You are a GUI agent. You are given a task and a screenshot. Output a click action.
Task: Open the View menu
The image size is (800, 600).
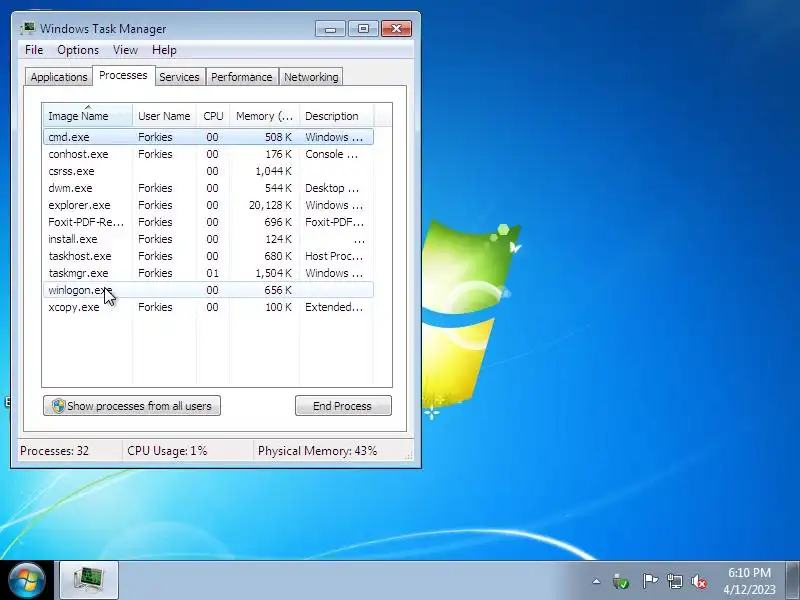(126, 50)
